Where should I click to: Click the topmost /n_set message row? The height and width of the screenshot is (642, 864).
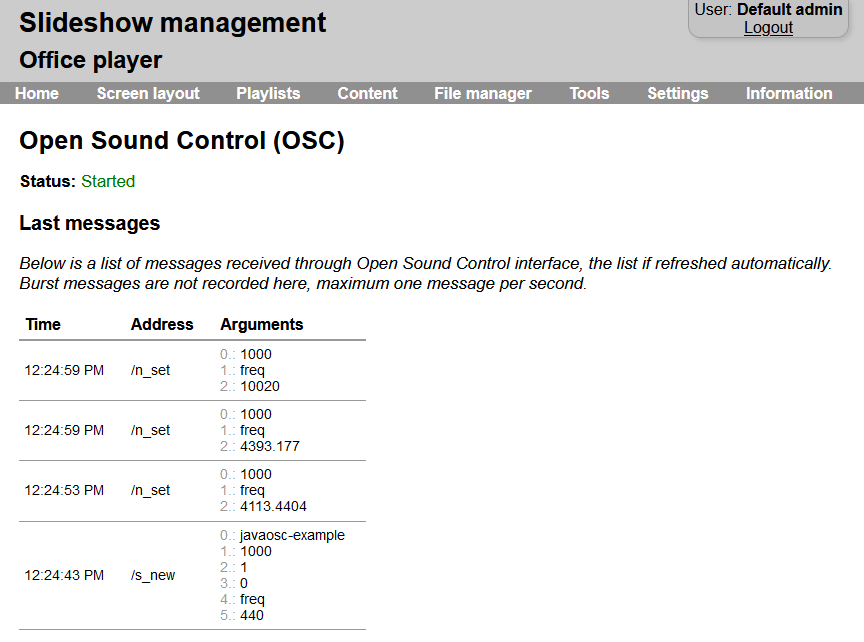(x=150, y=370)
